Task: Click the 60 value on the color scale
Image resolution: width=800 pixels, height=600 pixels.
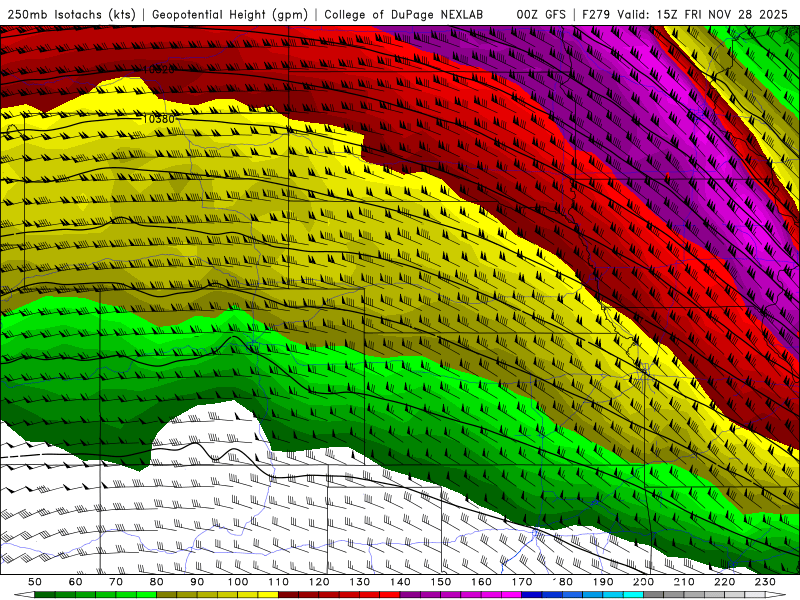Action: pyautogui.click(x=75, y=582)
